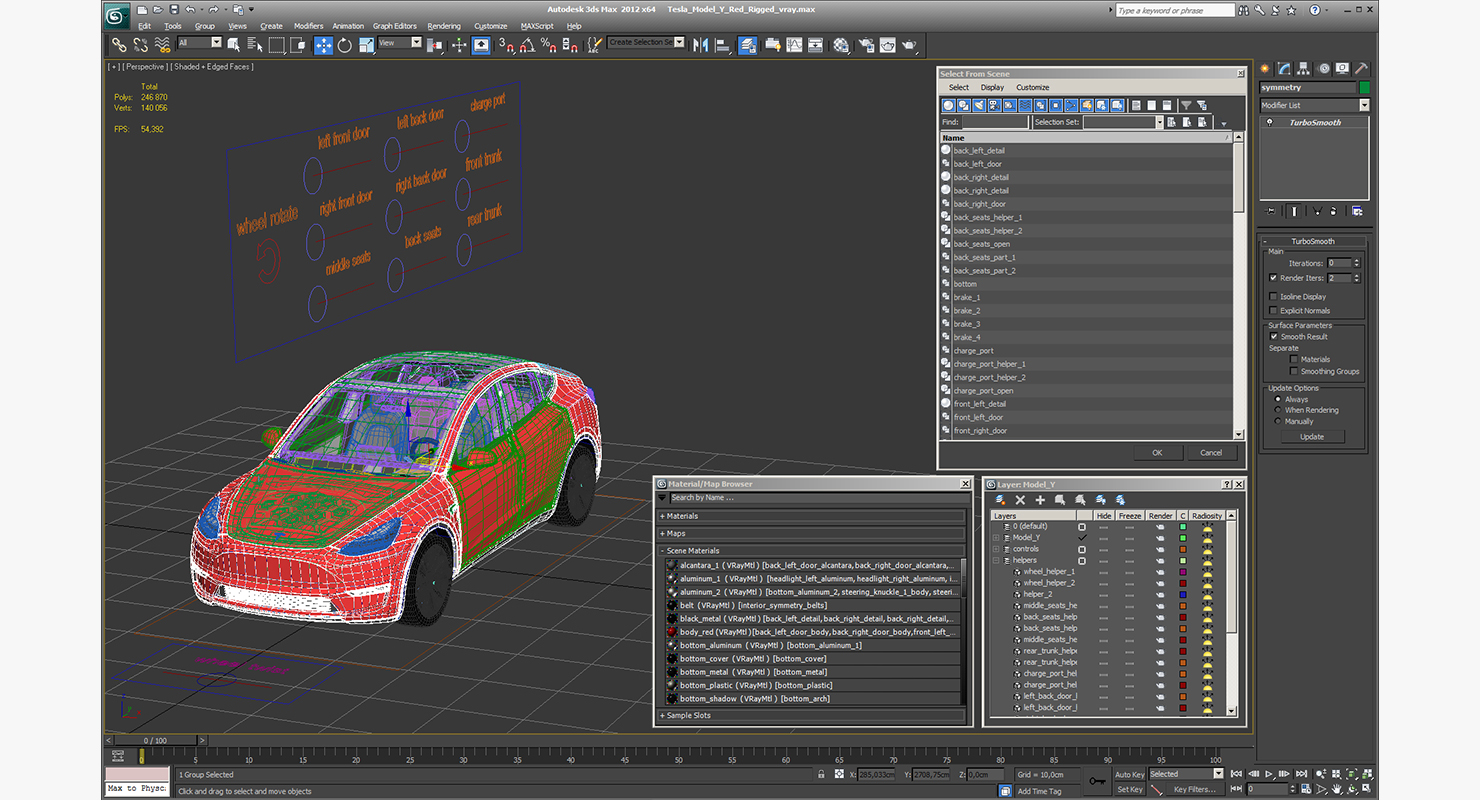Toggle Display Geometry filter in Select From Scene

tap(949, 105)
